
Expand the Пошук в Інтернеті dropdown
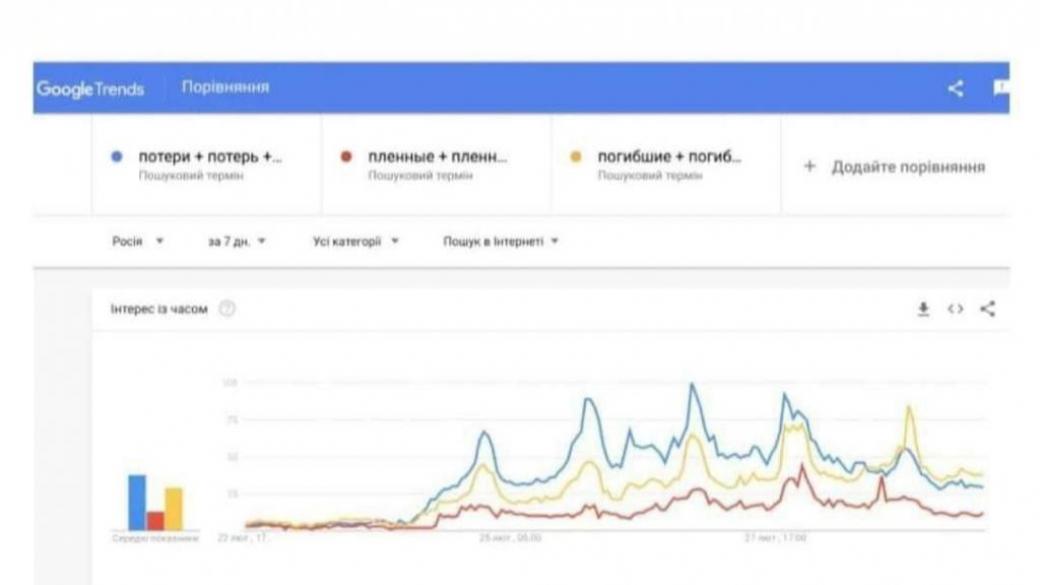pyautogui.click(x=500, y=241)
